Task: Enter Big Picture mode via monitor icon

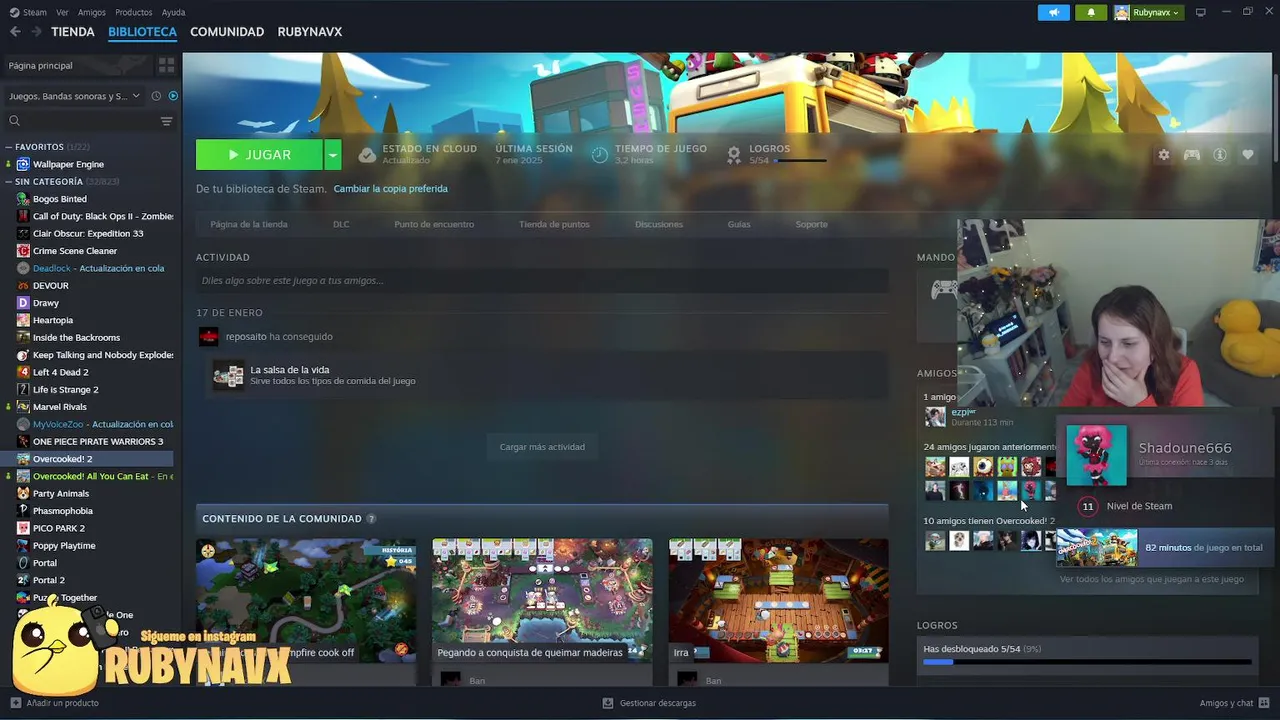Action: click(1201, 12)
